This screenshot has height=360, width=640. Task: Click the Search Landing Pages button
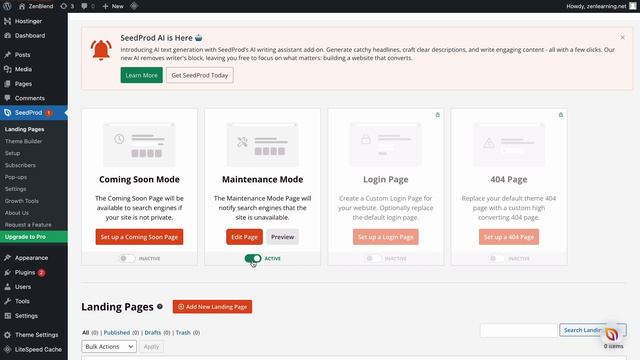[x=593, y=330]
